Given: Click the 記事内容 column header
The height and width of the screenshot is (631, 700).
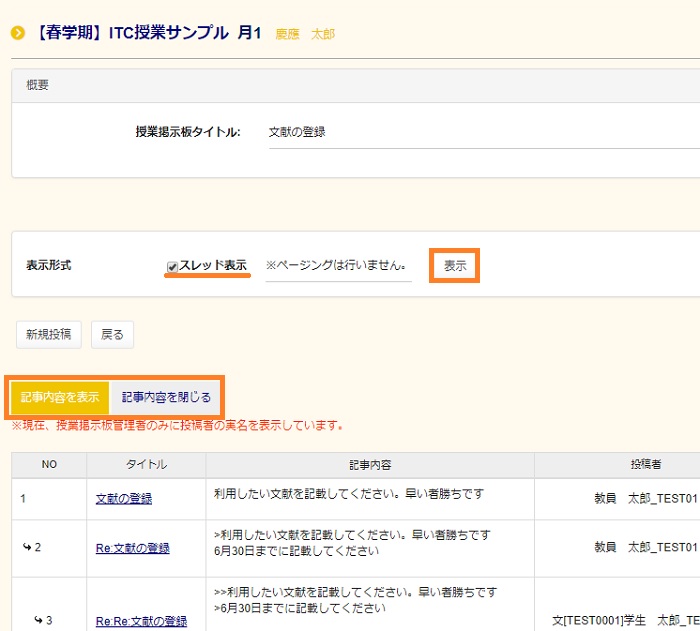Looking at the screenshot, I should click(x=370, y=465).
